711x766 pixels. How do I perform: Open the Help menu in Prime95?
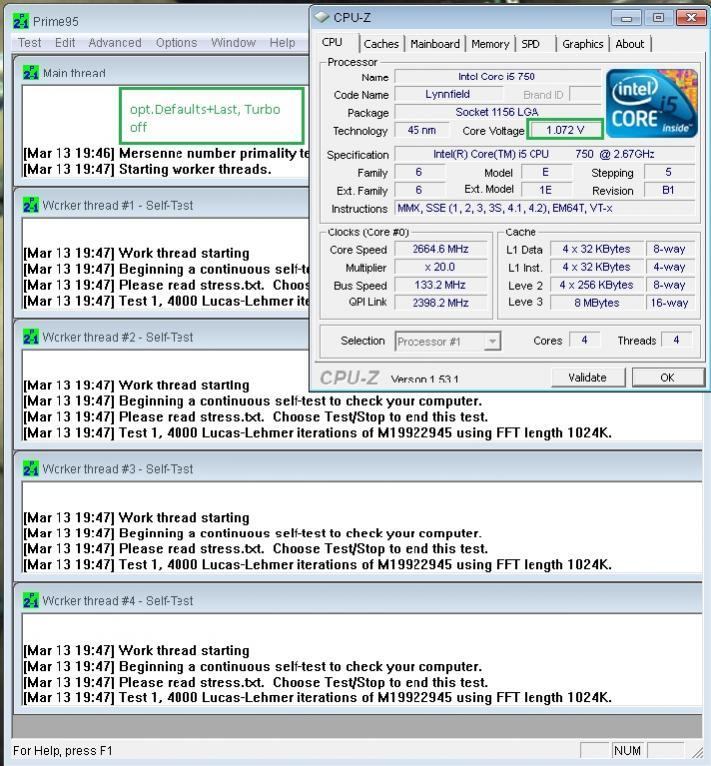pos(282,43)
